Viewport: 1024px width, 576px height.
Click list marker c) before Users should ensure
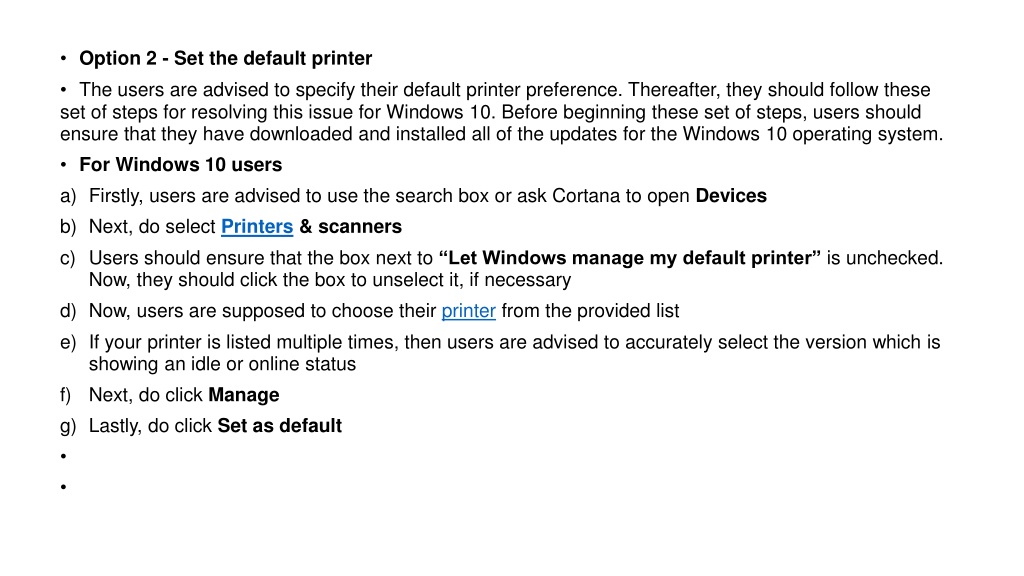[x=68, y=258]
